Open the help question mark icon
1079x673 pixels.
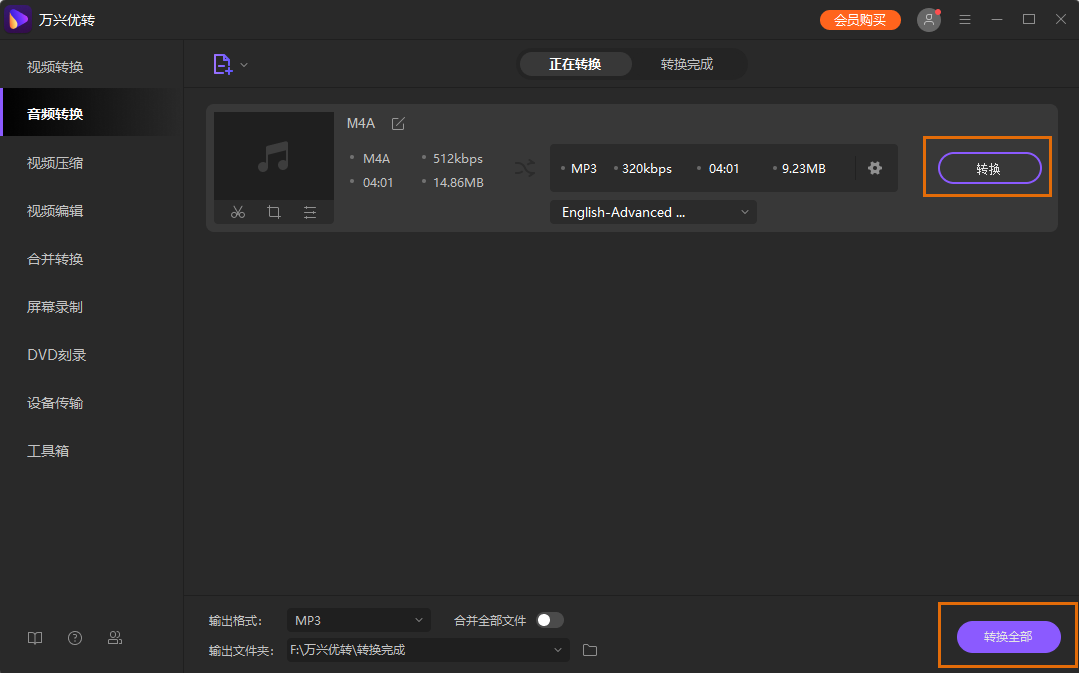click(75, 637)
